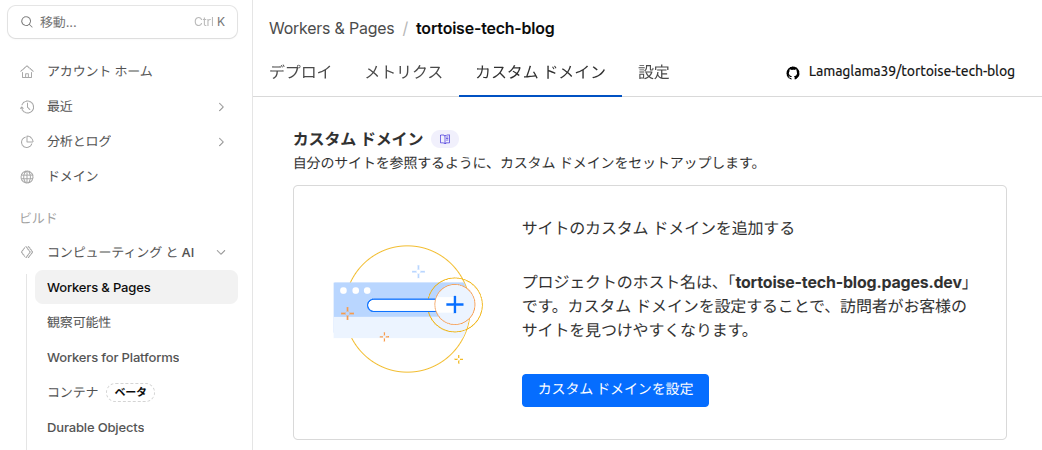Click the clock icon beside 最近
1042x450 pixels.
tap(27, 106)
